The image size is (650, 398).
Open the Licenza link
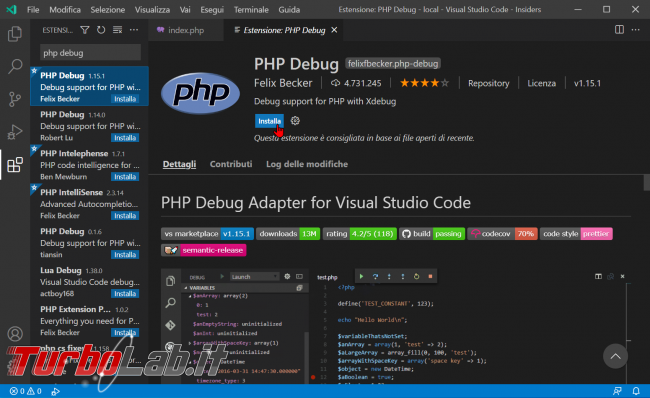(541, 83)
